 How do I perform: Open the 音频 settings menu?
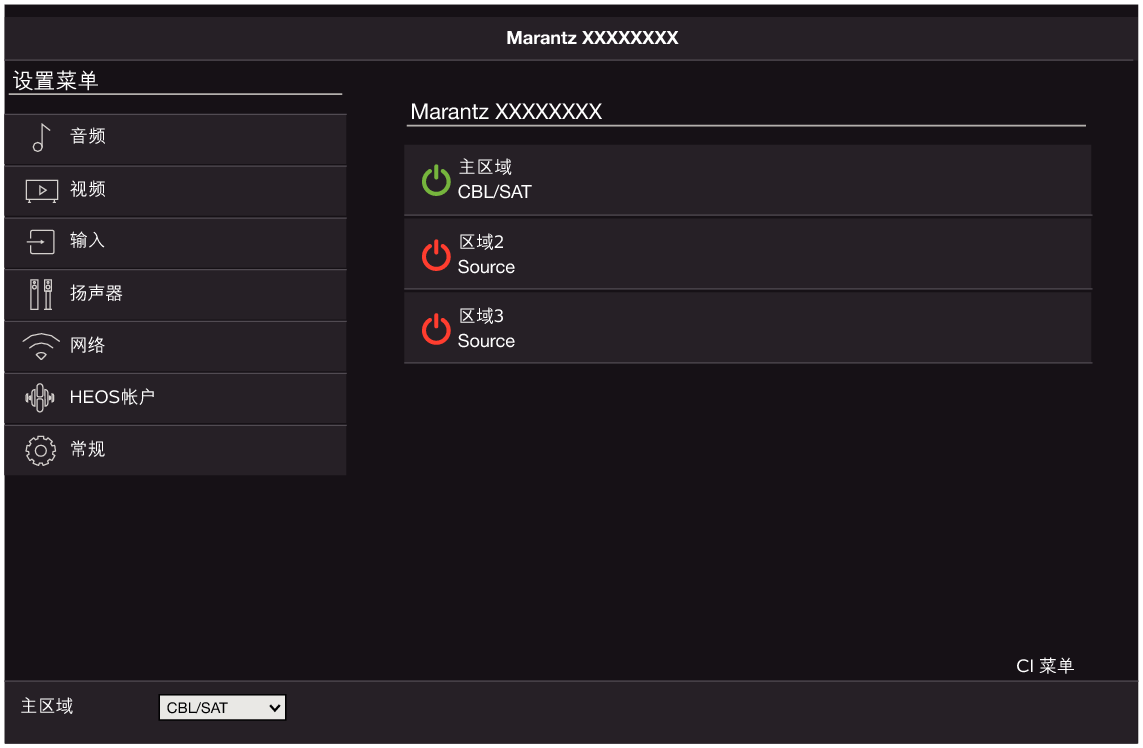(x=175, y=139)
